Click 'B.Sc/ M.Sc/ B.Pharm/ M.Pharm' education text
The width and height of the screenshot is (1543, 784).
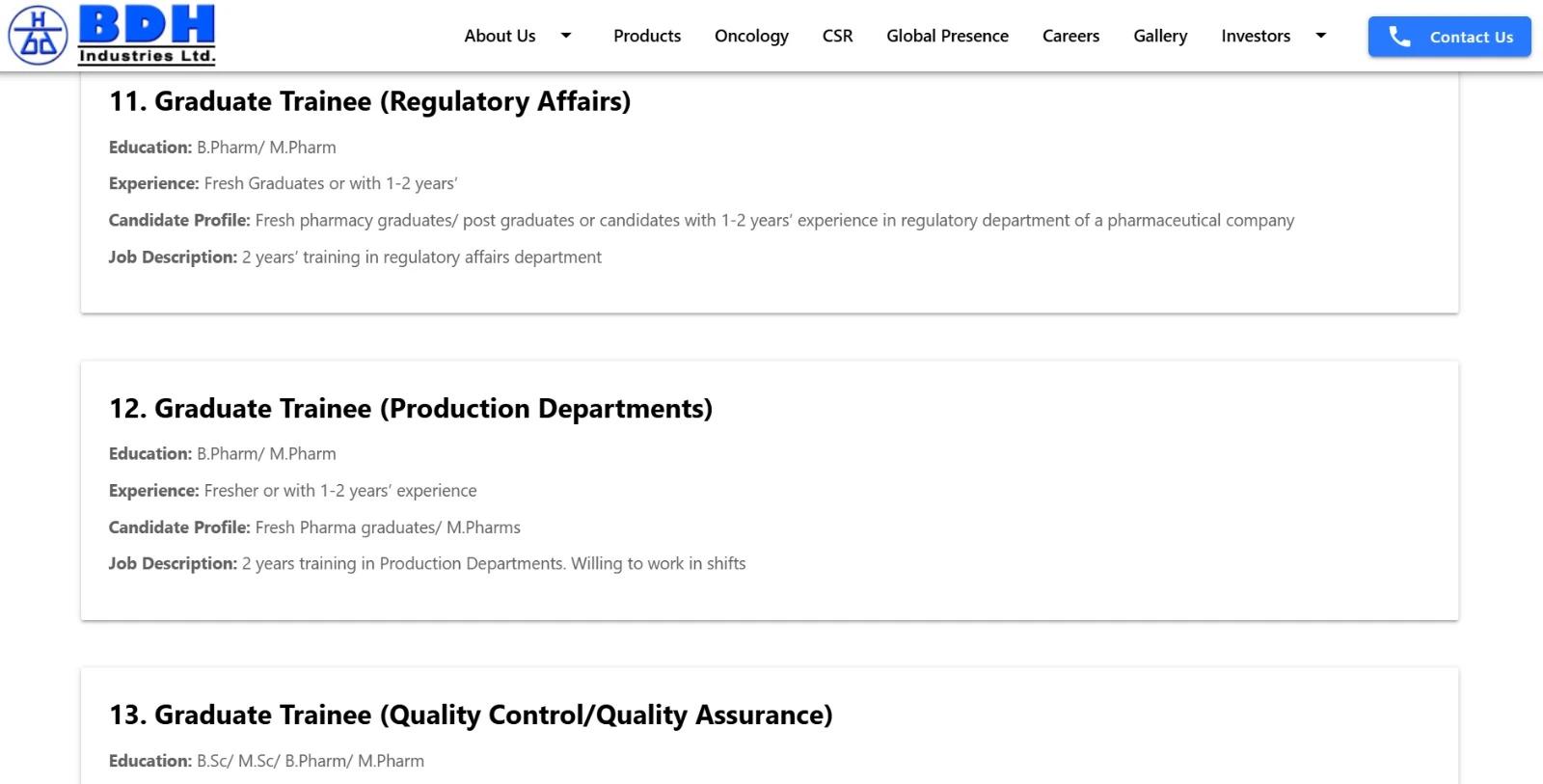pyautogui.click(x=311, y=761)
